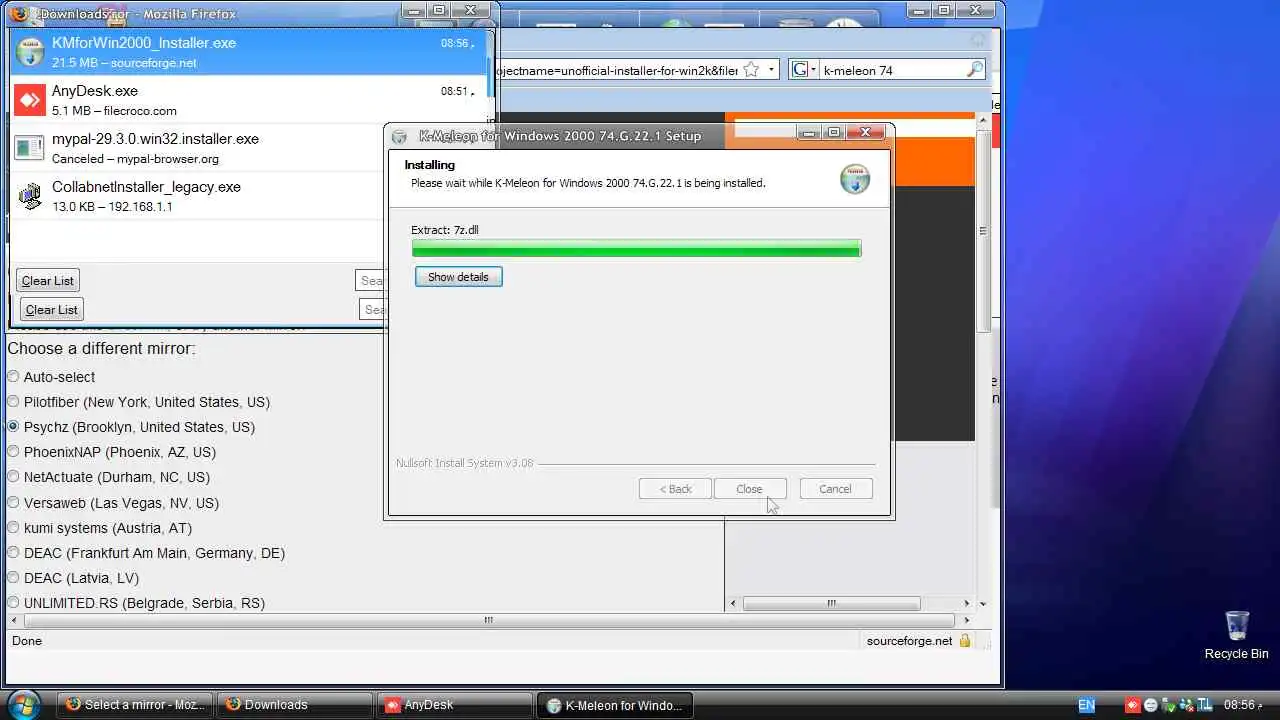The width and height of the screenshot is (1280, 720).
Task: Click the tray monitor icon with green check
Action: (x=1169, y=705)
